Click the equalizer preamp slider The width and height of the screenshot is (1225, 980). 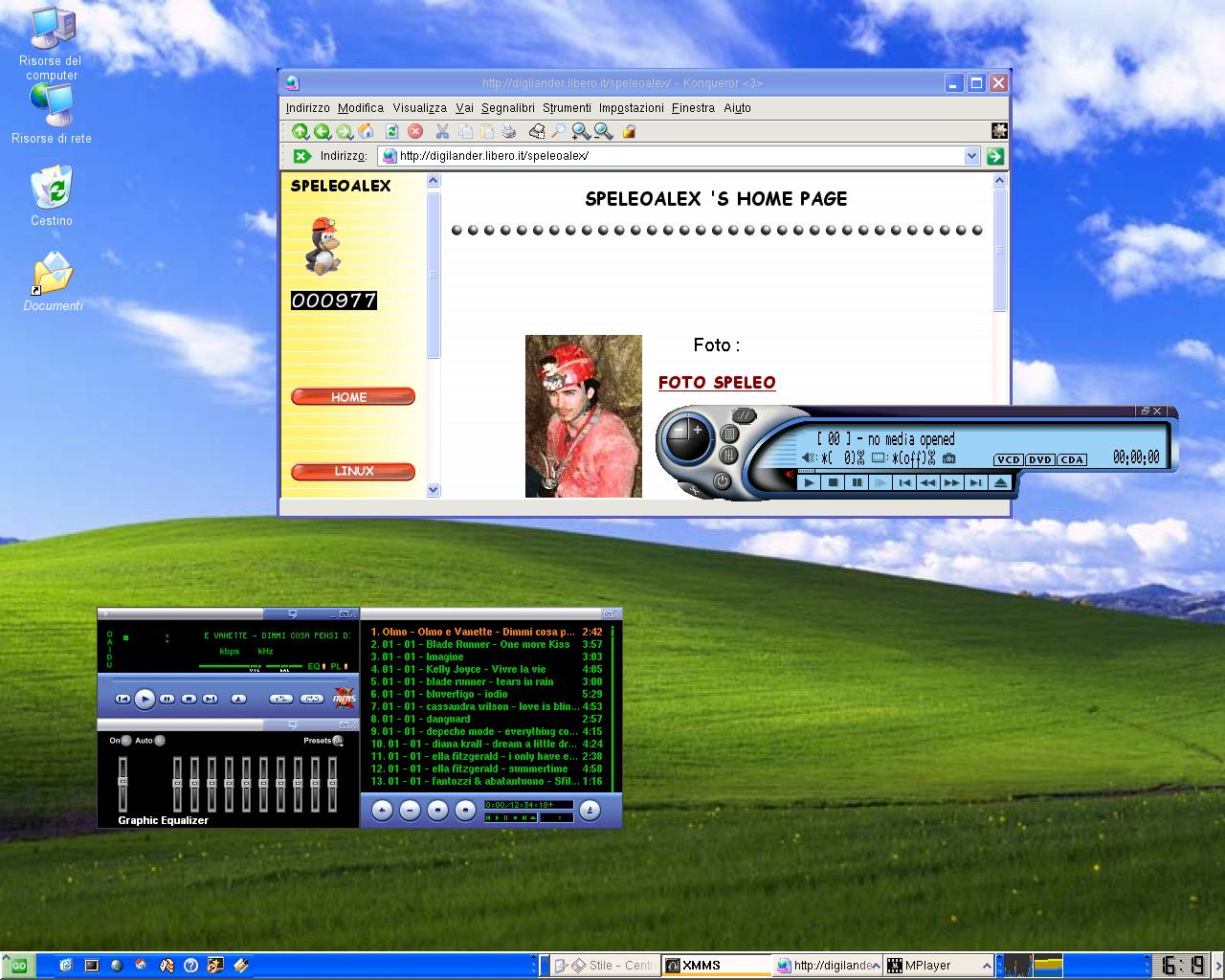[122, 783]
